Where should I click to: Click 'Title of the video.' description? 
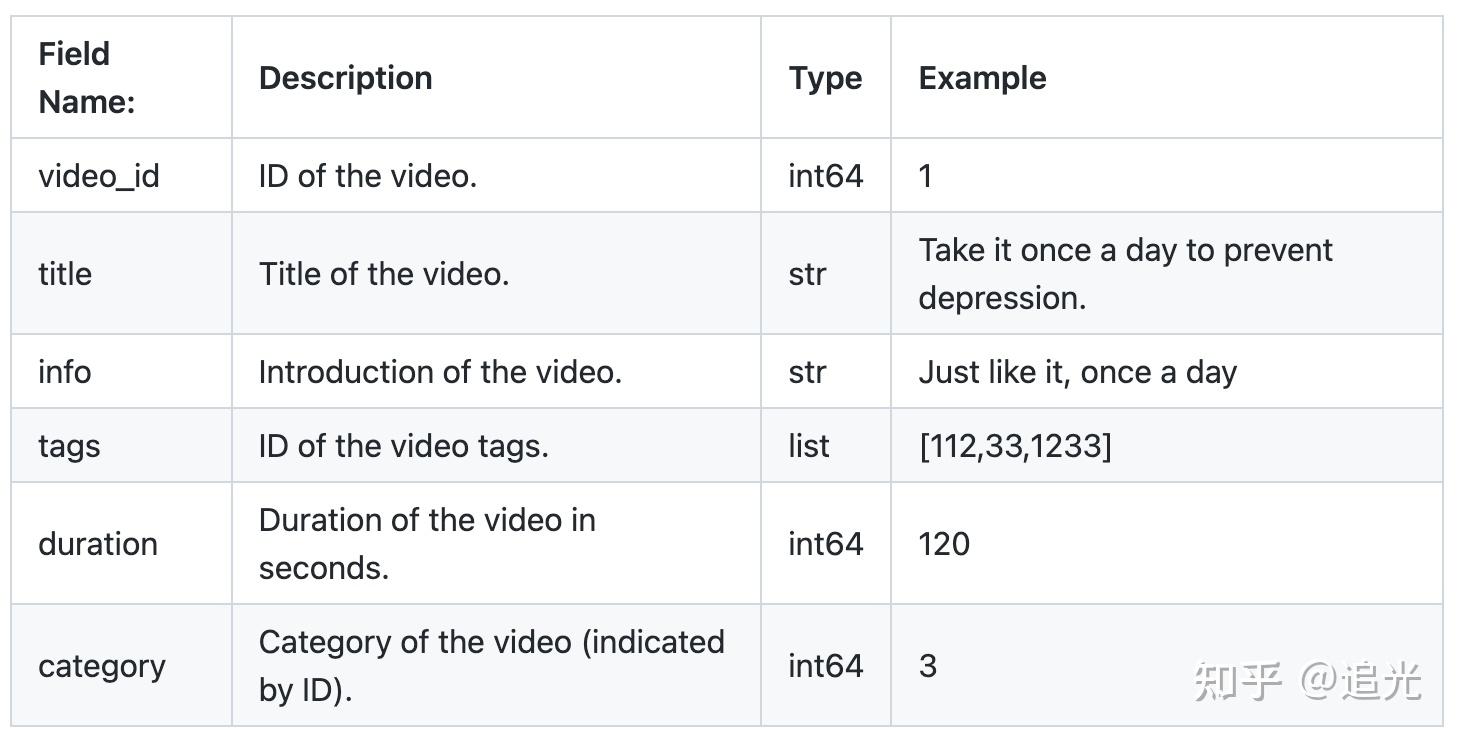384,273
